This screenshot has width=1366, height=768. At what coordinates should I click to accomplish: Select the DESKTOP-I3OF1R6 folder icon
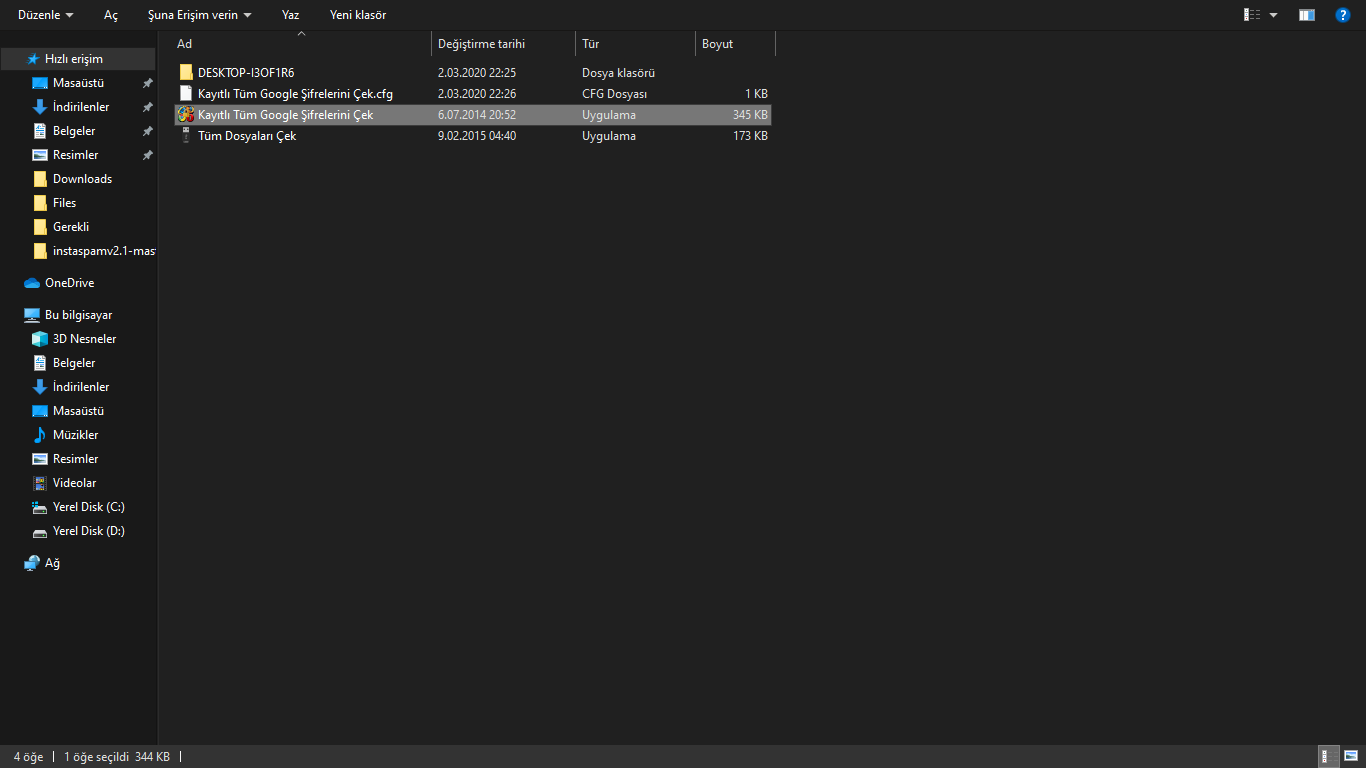[x=186, y=72]
